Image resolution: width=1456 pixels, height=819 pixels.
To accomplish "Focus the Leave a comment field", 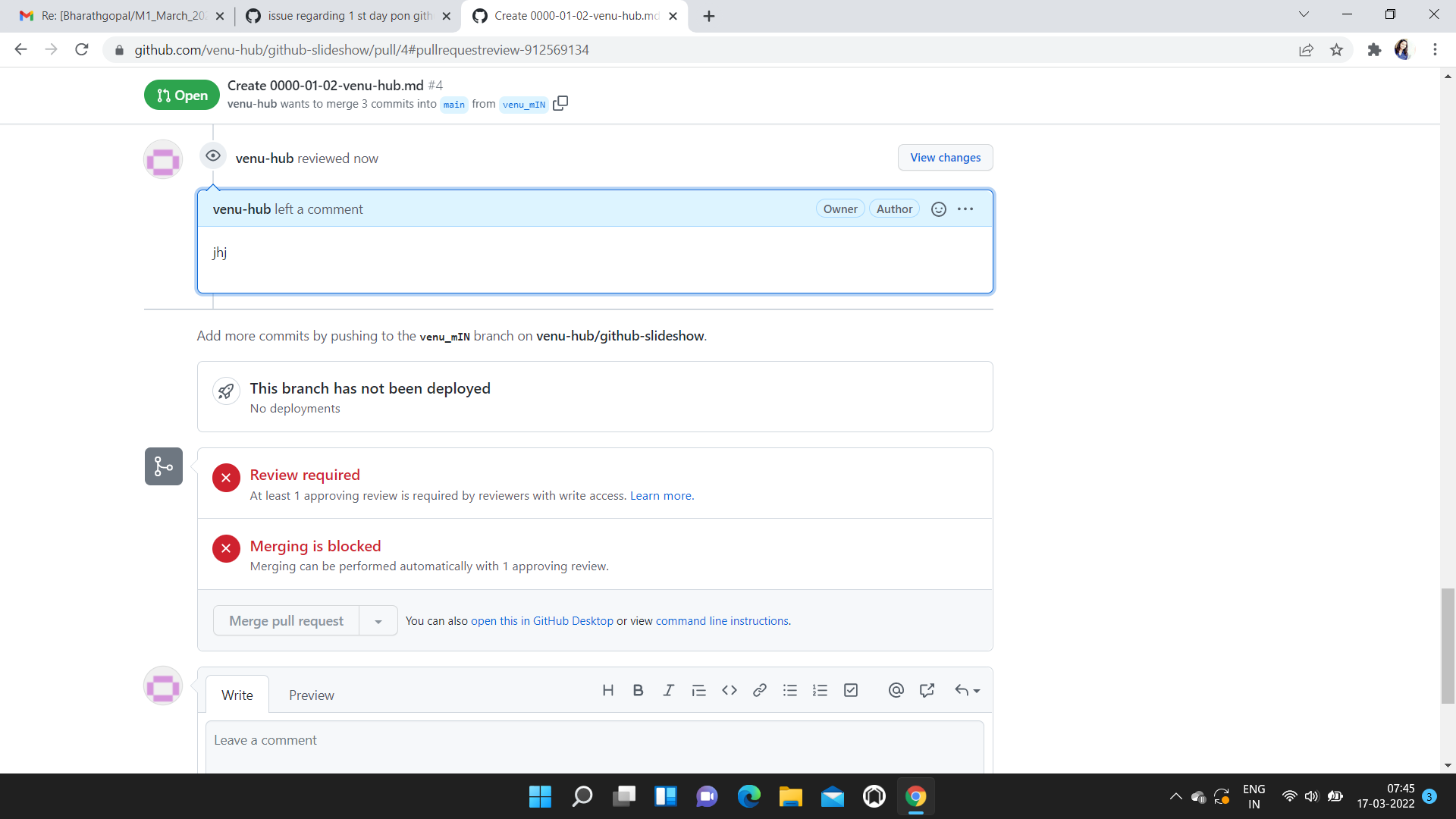I will (595, 747).
